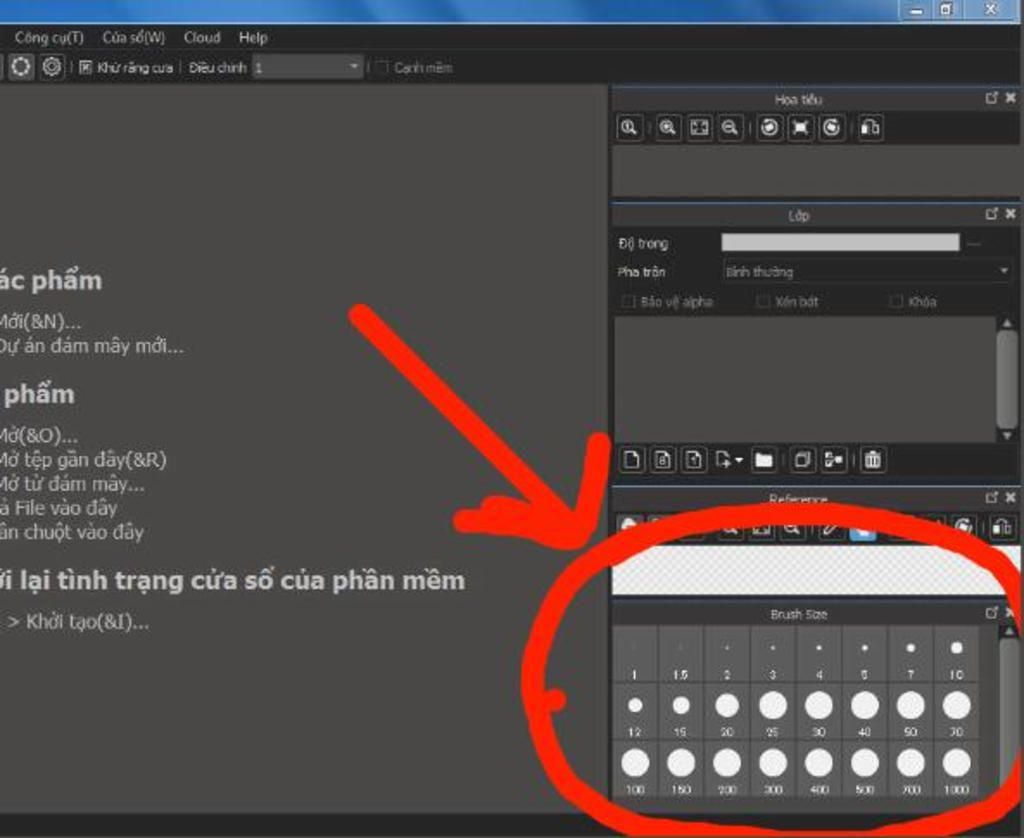Viewport: 1024px width, 838px height.
Task: Select the gear-shaped icon in top toolbar
Action: point(52,67)
